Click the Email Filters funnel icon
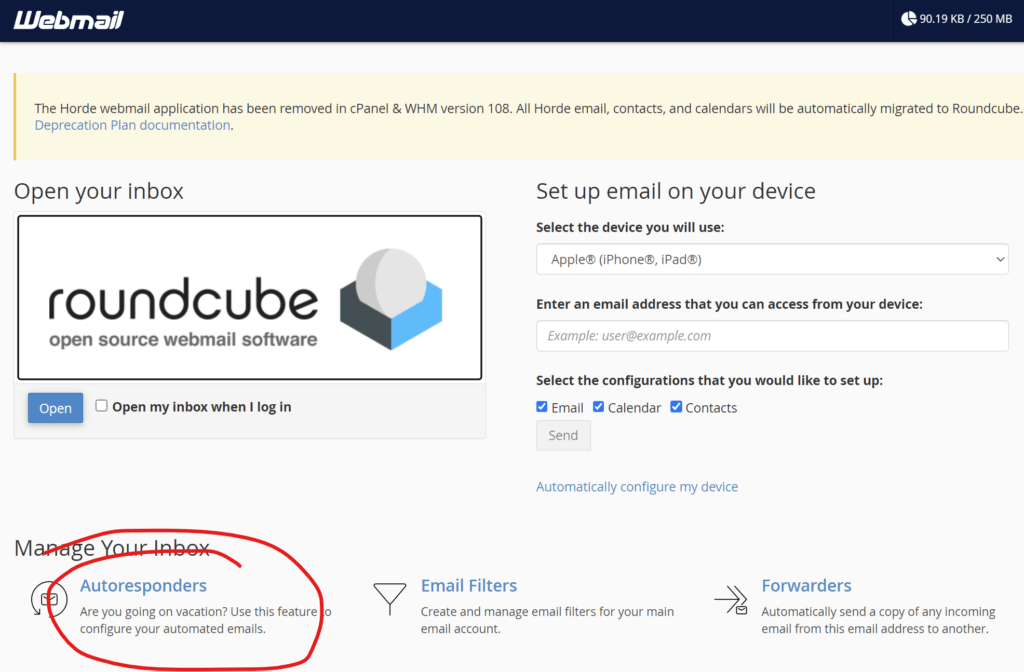Screen dimensions: 1024x672 coord(390,599)
